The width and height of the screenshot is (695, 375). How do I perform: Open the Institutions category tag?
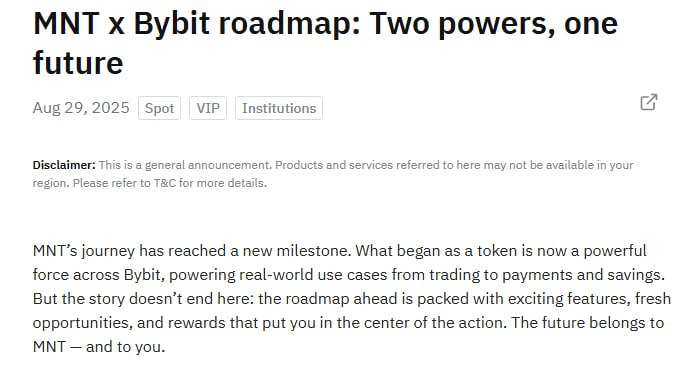(x=279, y=108)
